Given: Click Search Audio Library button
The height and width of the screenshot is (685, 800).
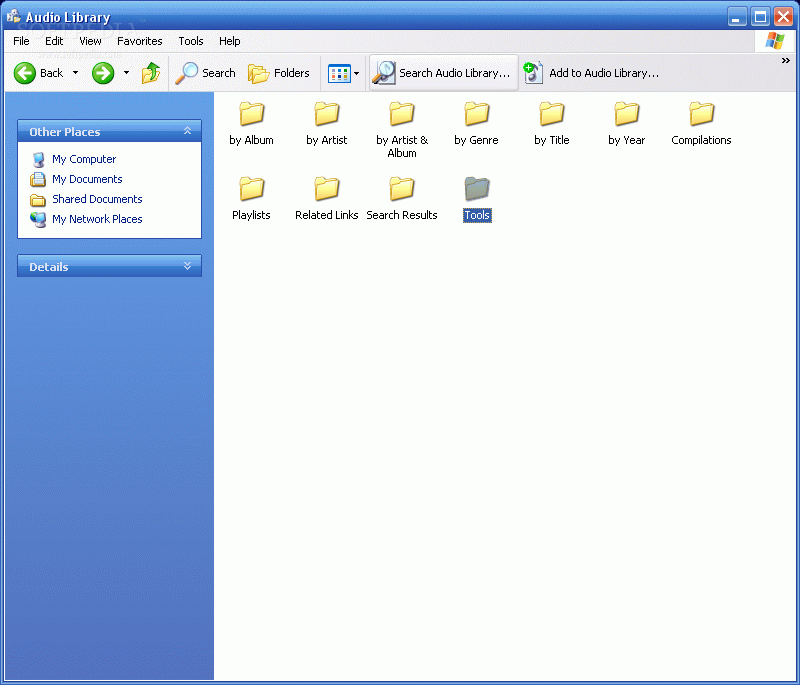Looking at the screenshot, I should coord(443,73).
